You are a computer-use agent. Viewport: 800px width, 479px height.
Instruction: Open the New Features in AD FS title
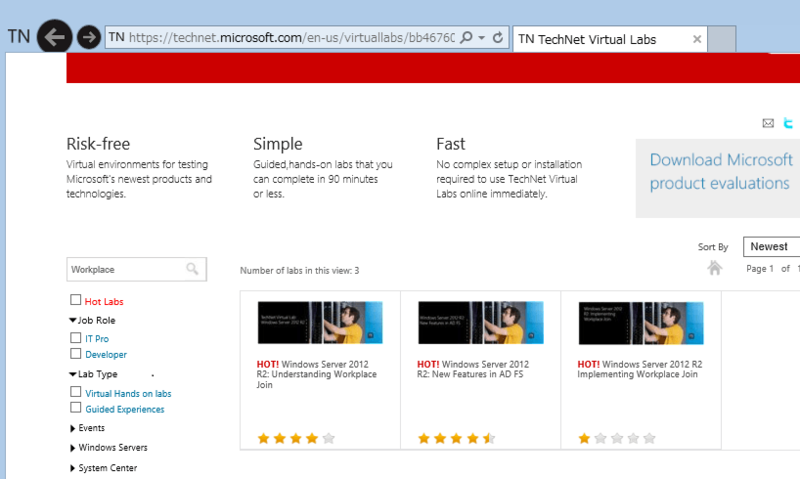(473, 369)
